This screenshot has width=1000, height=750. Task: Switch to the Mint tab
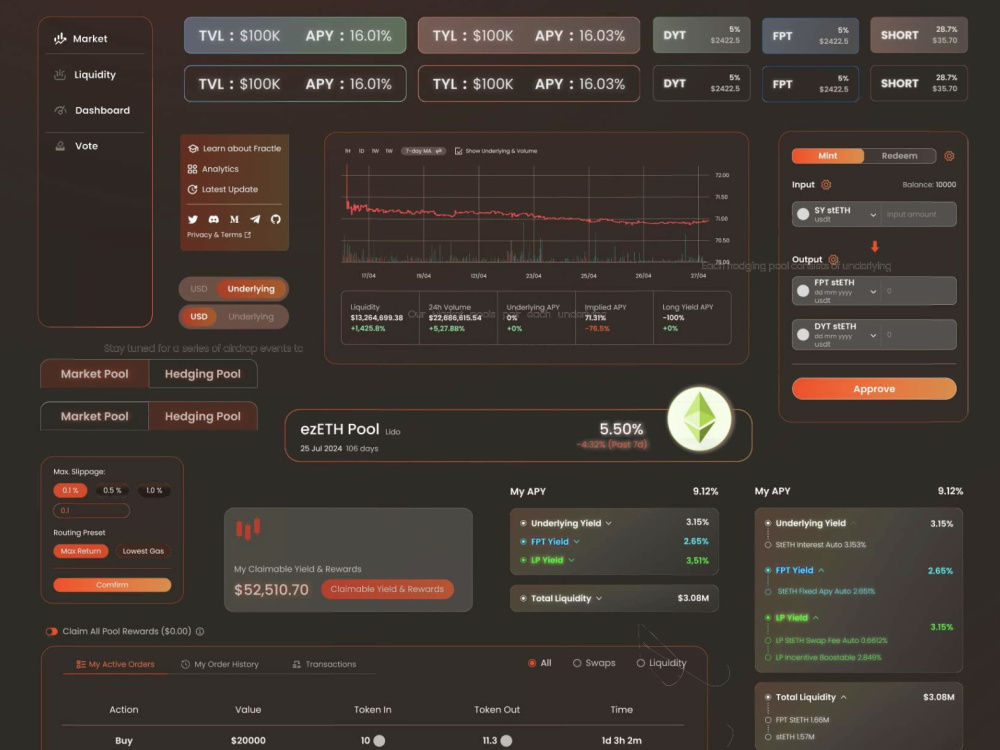tap(828, 156)
